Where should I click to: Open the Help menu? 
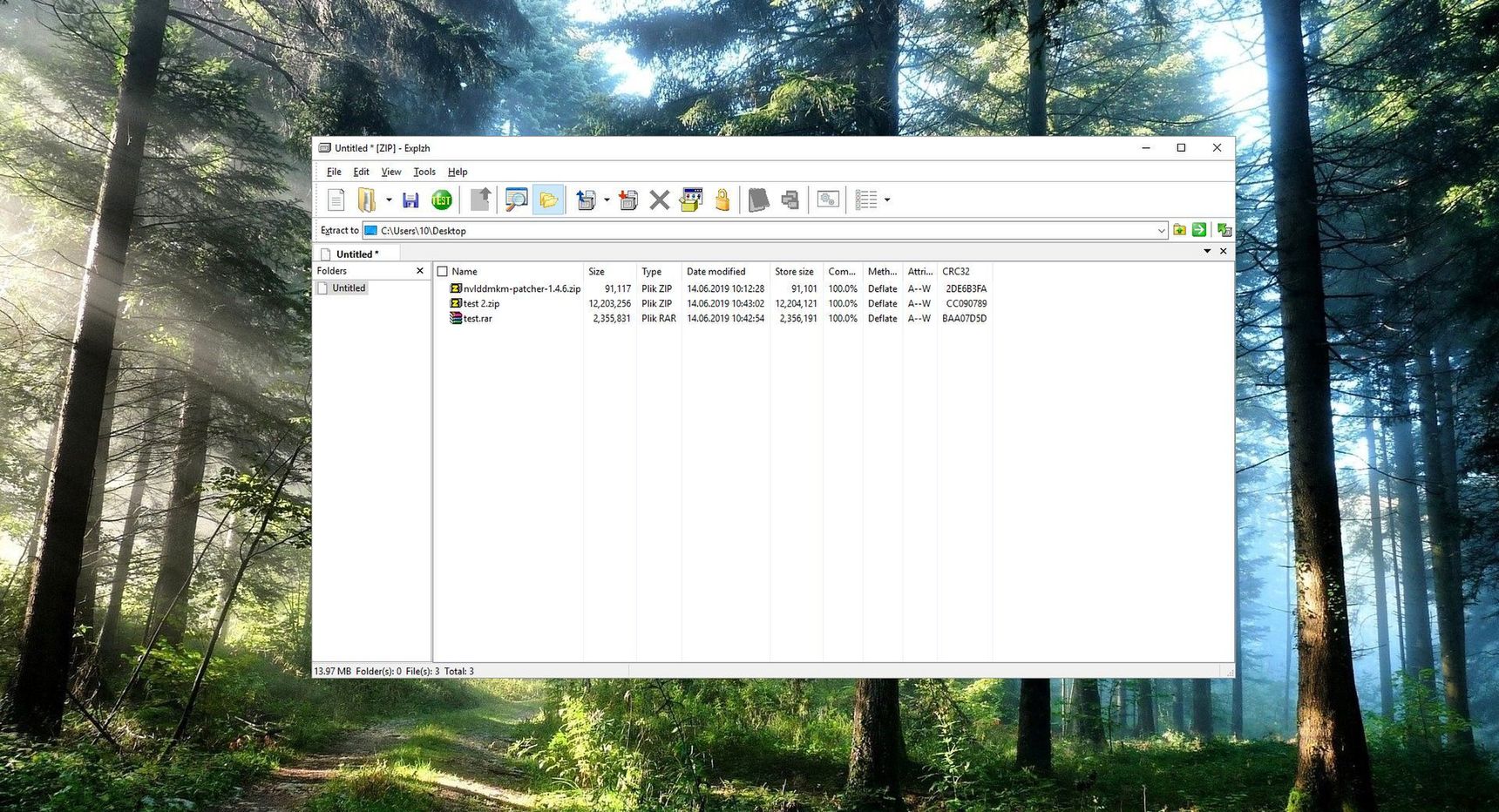[x=458, y=172]
